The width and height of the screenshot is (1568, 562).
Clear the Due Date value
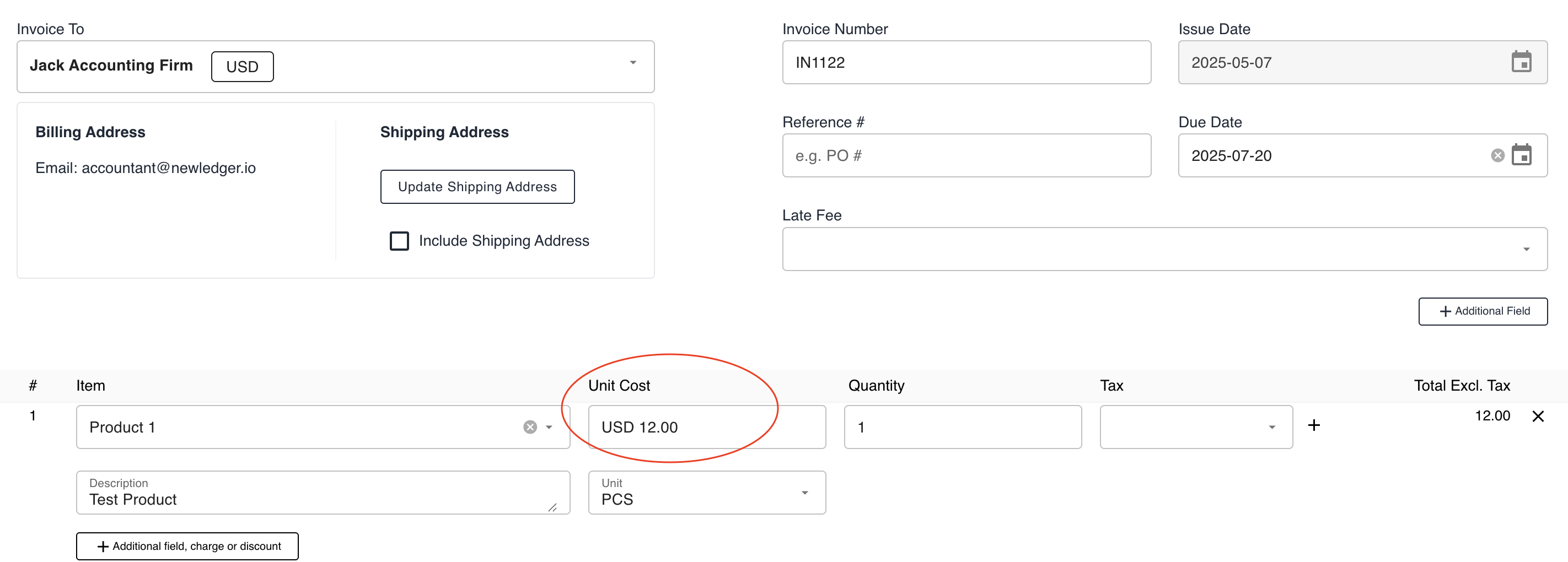(1497, 156)
